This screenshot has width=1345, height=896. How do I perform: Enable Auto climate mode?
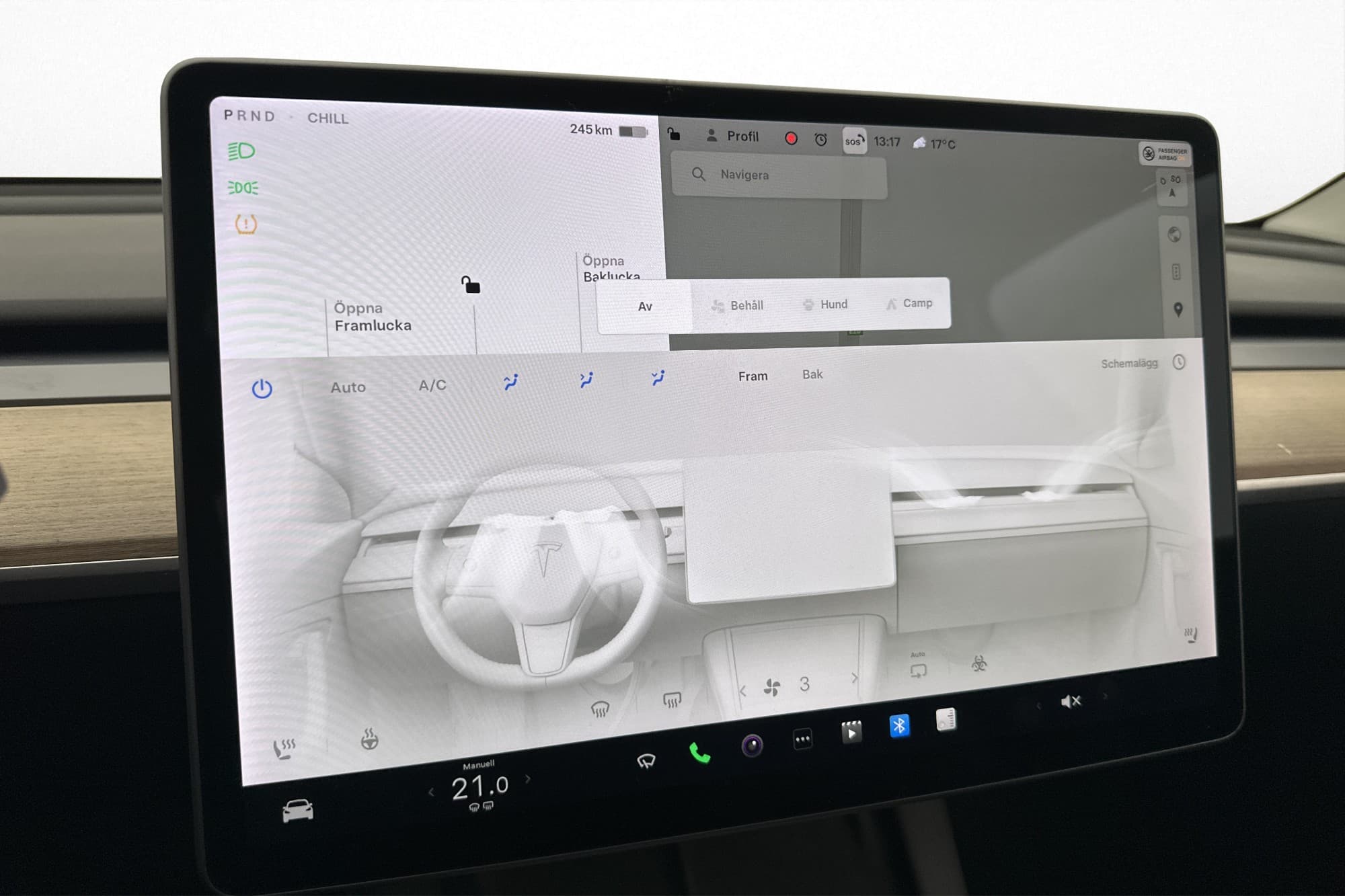[348, 387]
